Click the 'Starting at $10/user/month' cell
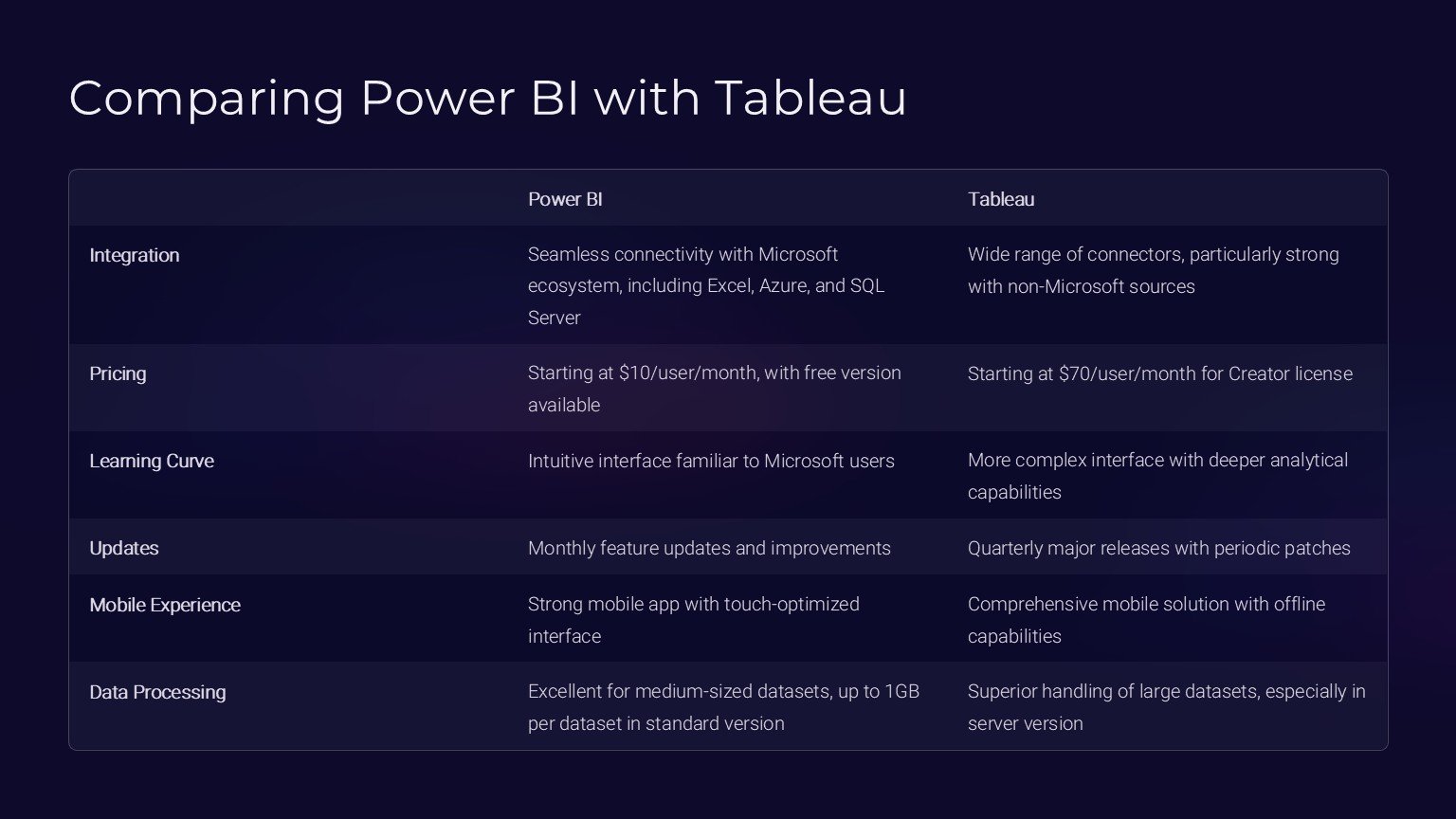Image resolution: width=1456 pixels, height=819 pixels. [x=714, y=389]
